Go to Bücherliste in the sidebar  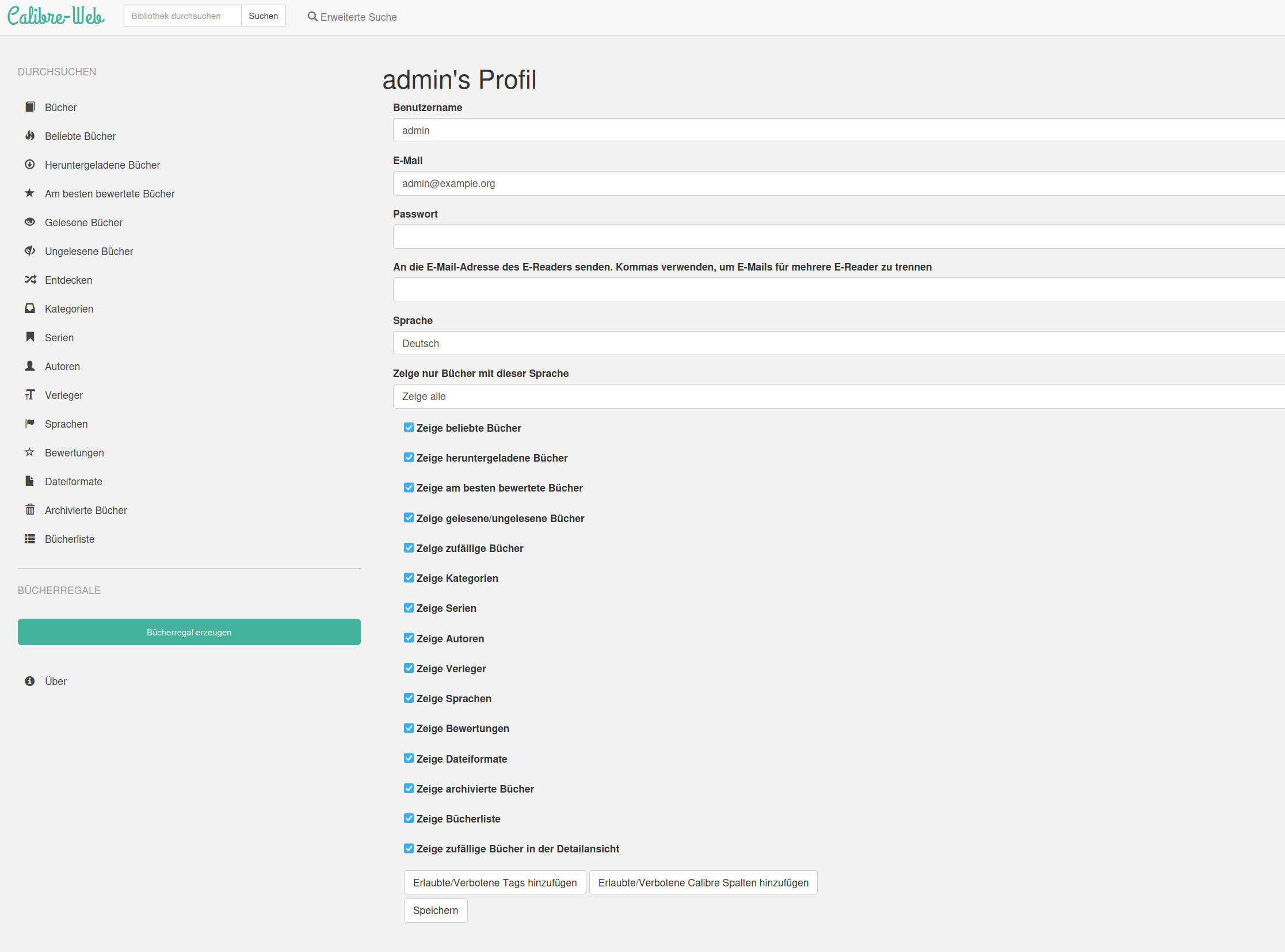[x=69, y=539]
